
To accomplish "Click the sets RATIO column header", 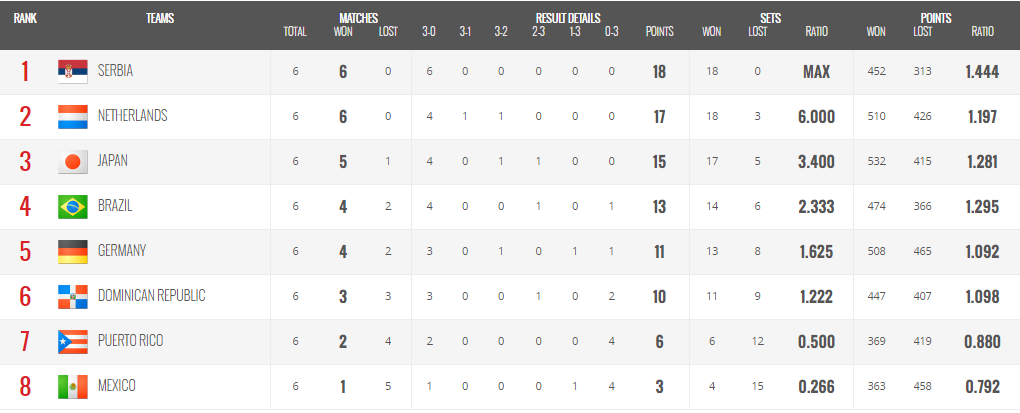I will 816,31.
